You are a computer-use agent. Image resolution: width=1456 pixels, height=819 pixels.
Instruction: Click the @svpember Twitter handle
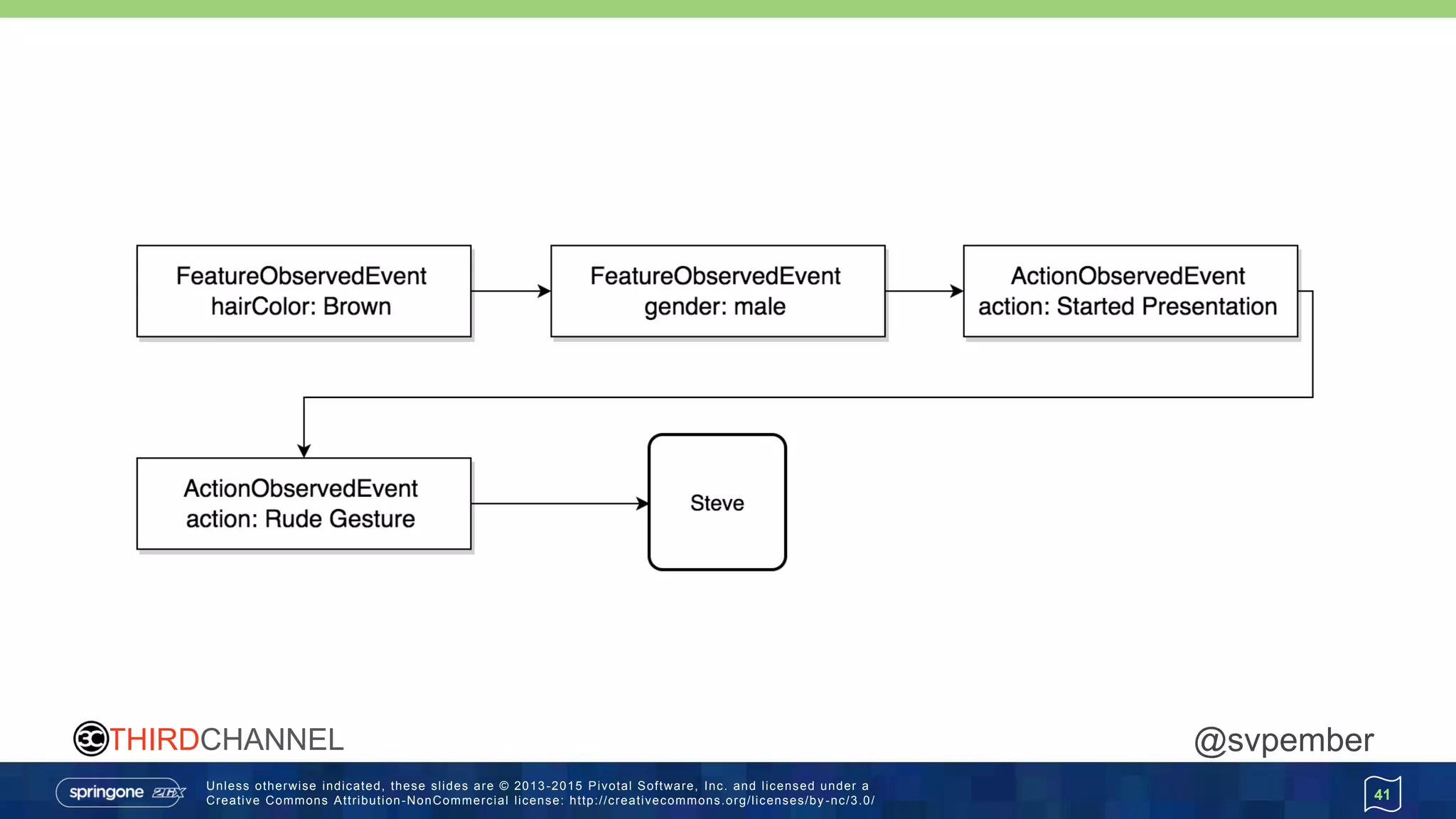click(x=1283, y=740)
